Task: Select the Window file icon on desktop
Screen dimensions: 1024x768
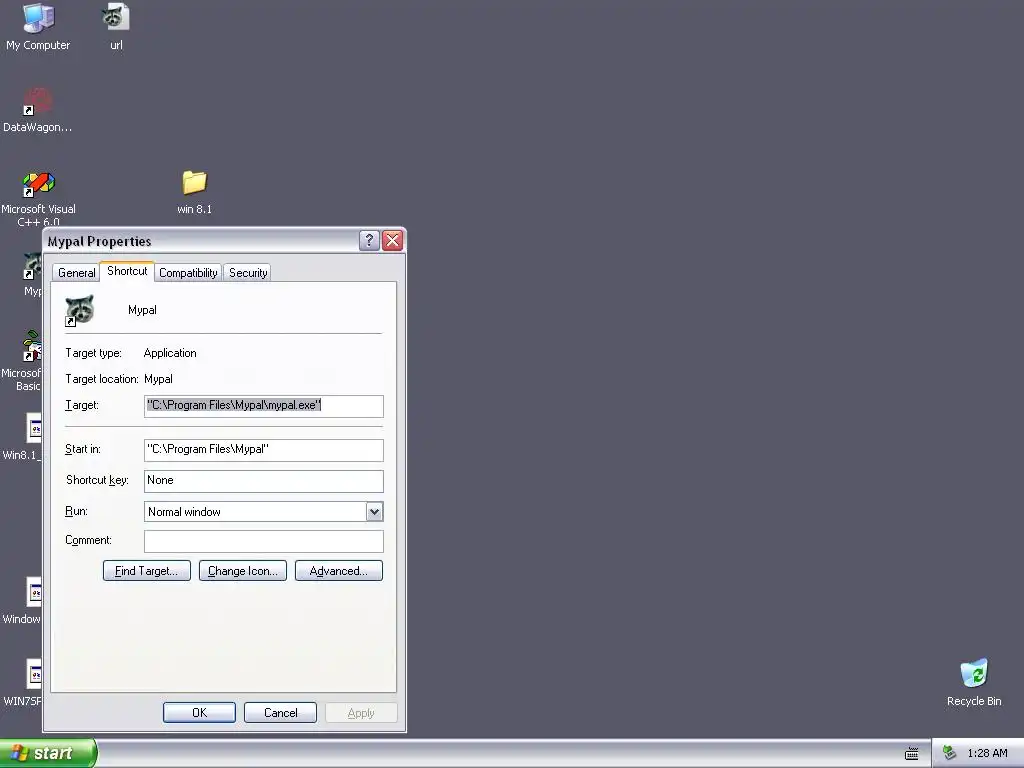Action: pyautogui.click(x=33, y=592)
